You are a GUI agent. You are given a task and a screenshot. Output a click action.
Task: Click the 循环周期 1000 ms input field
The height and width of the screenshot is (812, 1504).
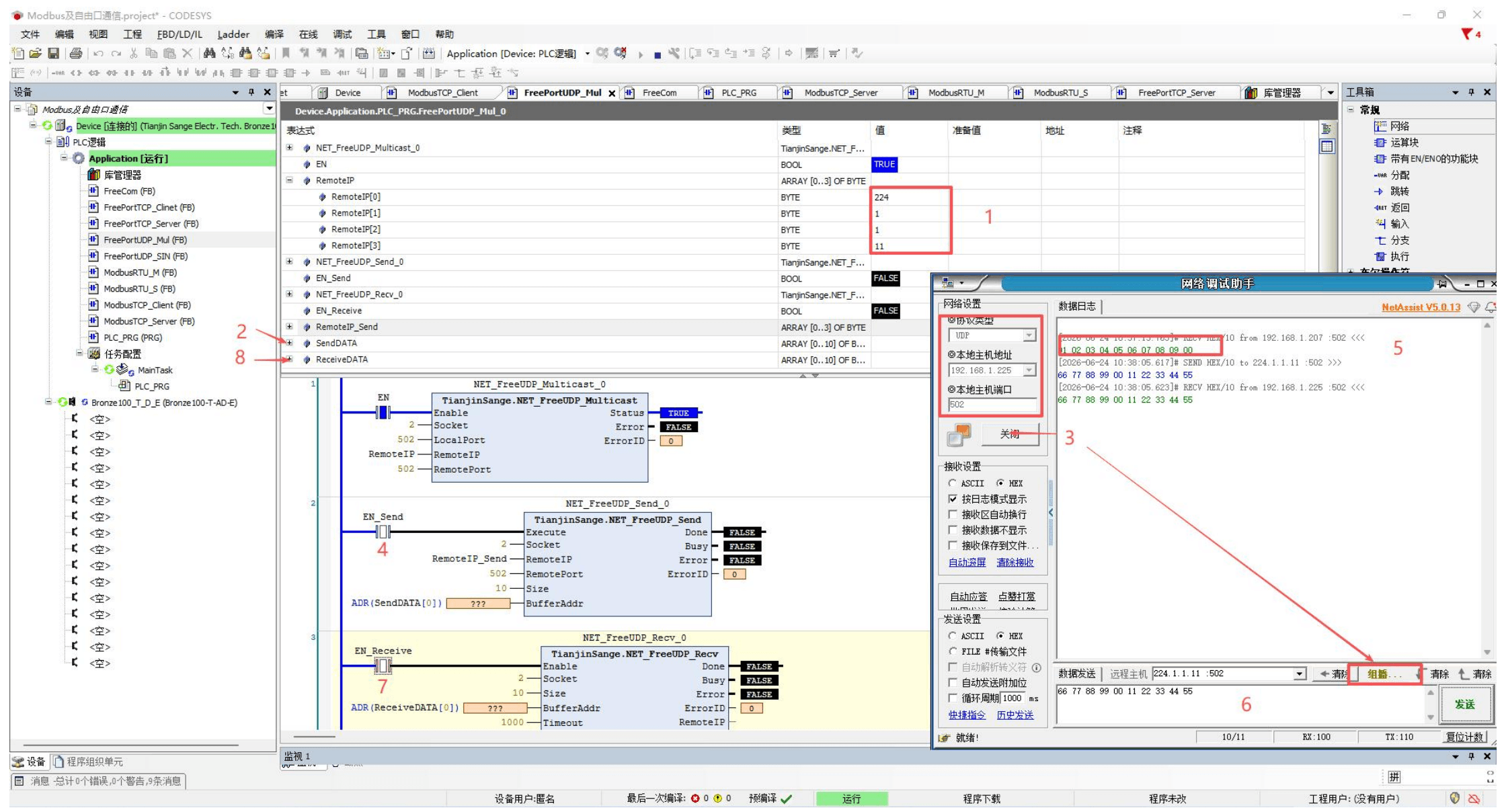click(1012, 698)
